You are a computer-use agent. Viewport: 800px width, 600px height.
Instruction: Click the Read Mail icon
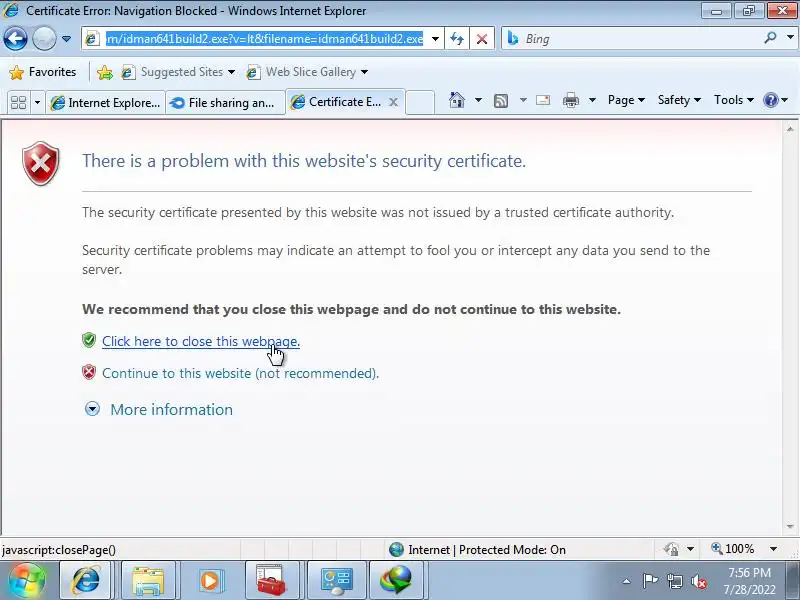pyautogui.click(x=543, y=100)
